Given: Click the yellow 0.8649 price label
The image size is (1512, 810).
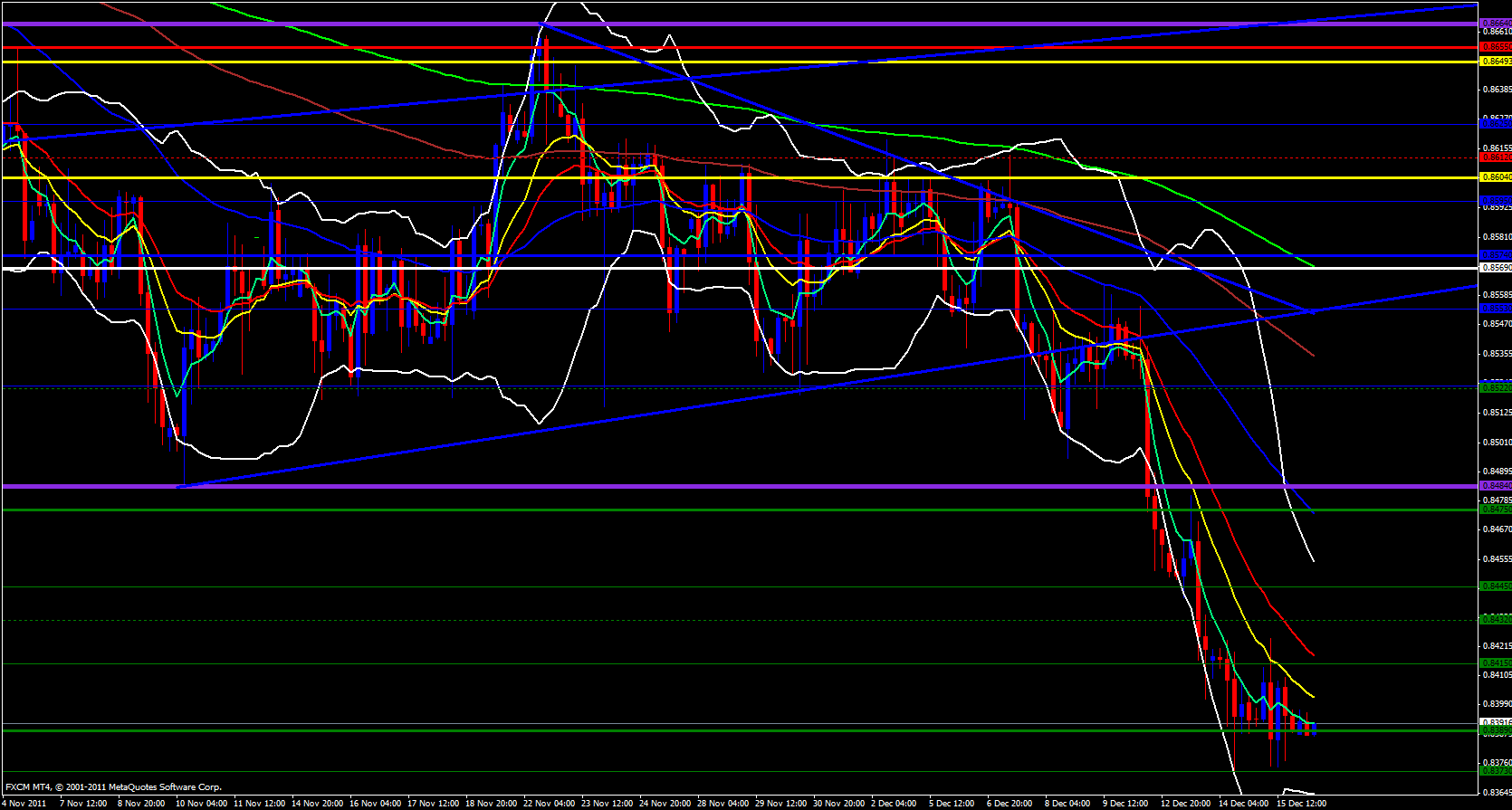Looking at the screenshot, I should tap(1494, 62).
